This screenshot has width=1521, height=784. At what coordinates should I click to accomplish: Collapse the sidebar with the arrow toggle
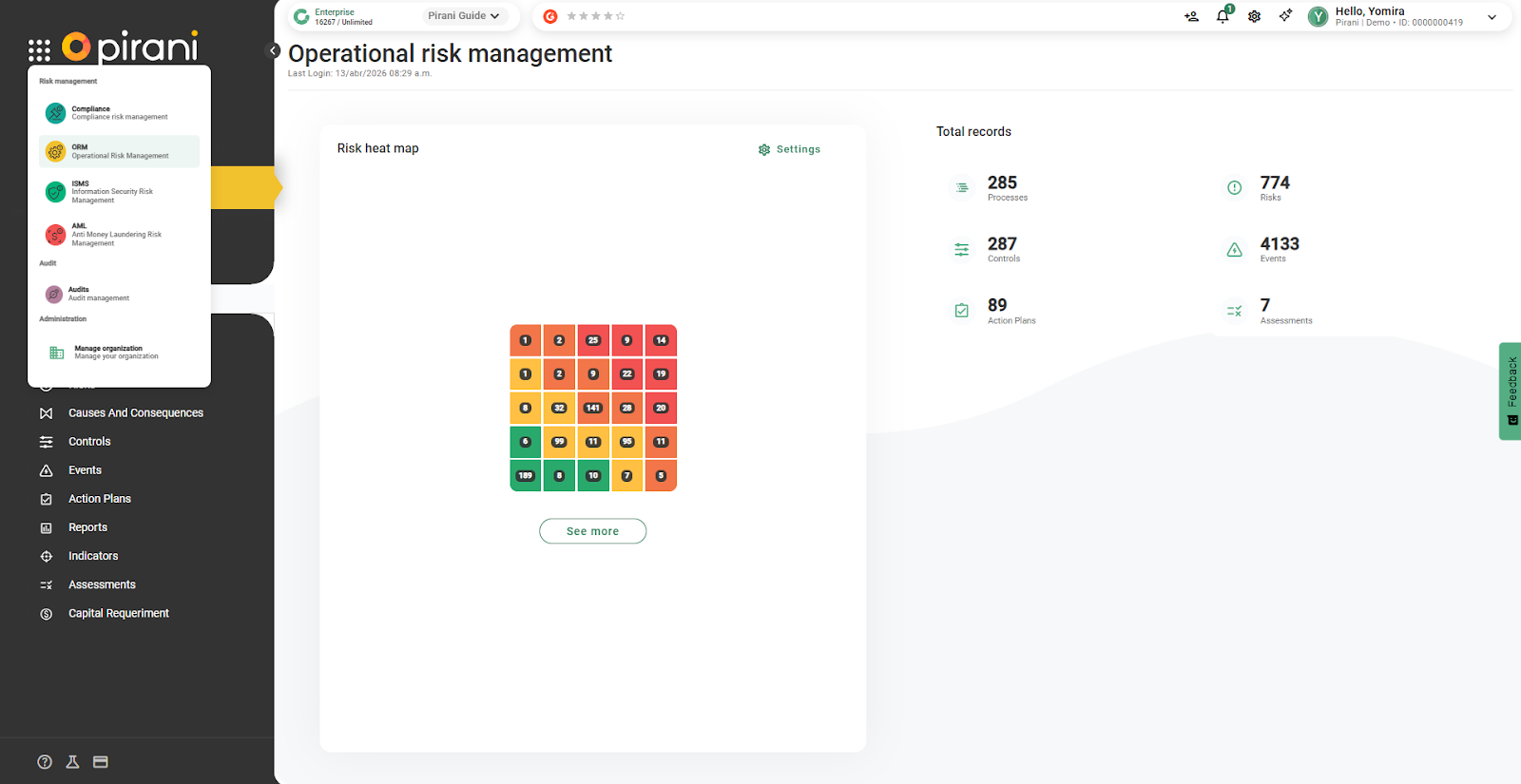pyautogui.click(x=273, y=51)
